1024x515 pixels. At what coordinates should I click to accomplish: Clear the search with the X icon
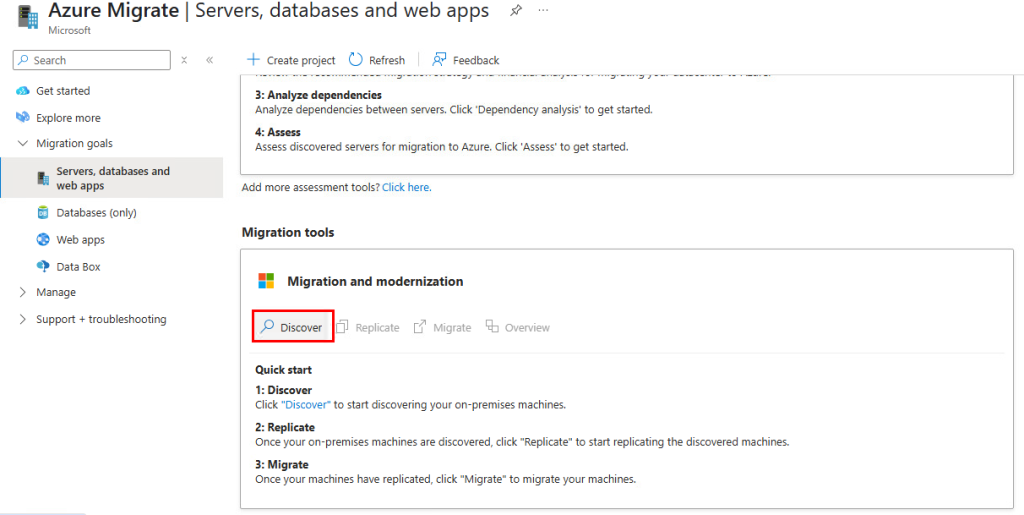coord(184,60)
